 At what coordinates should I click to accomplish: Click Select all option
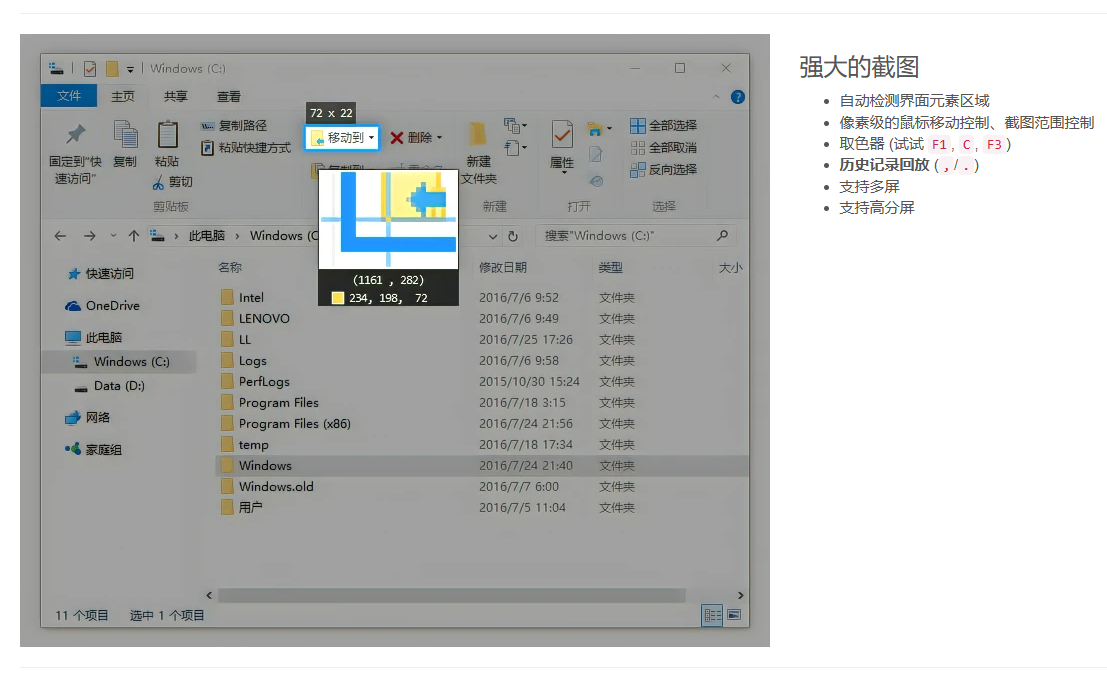click(x=663, y=126)
